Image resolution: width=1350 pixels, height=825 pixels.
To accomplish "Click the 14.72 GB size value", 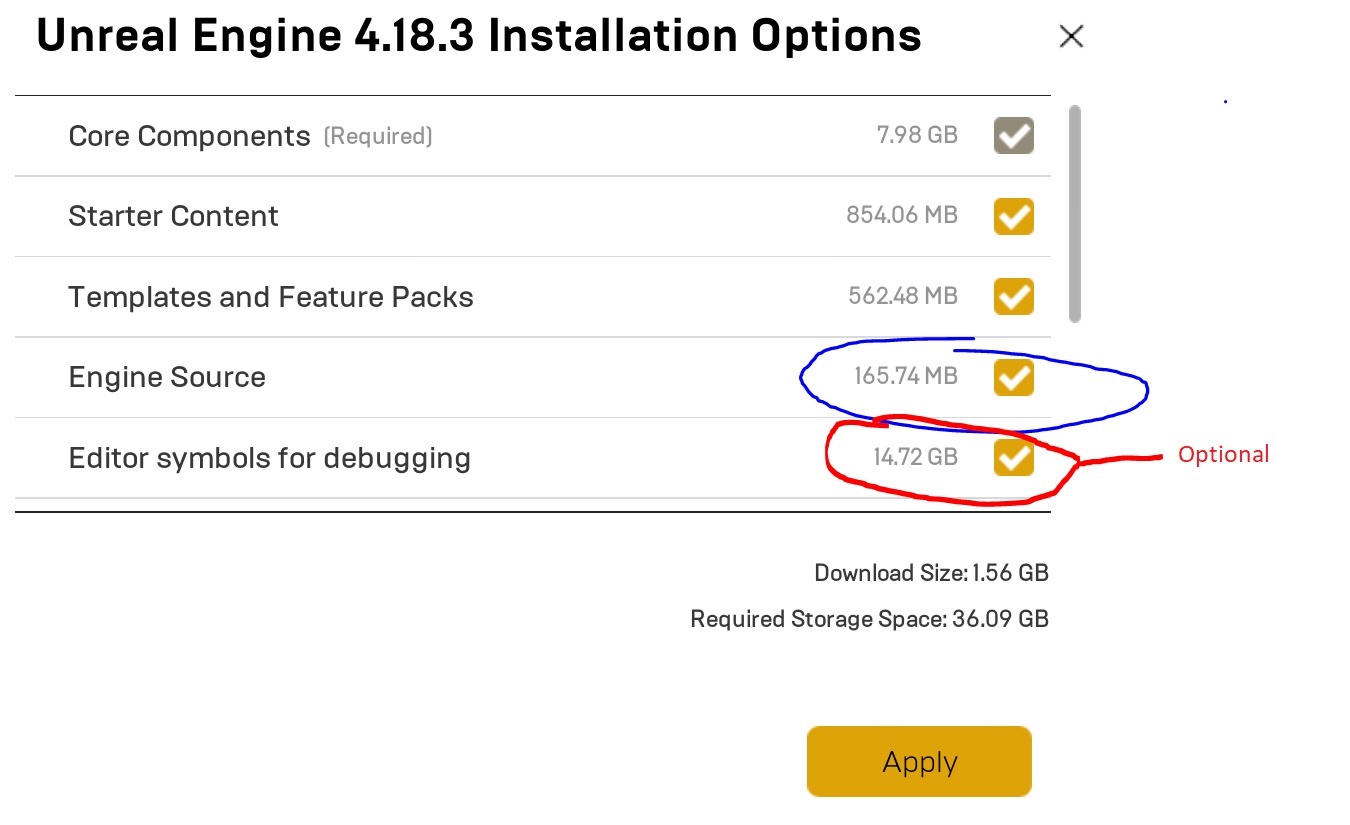I will coord(915,458).
